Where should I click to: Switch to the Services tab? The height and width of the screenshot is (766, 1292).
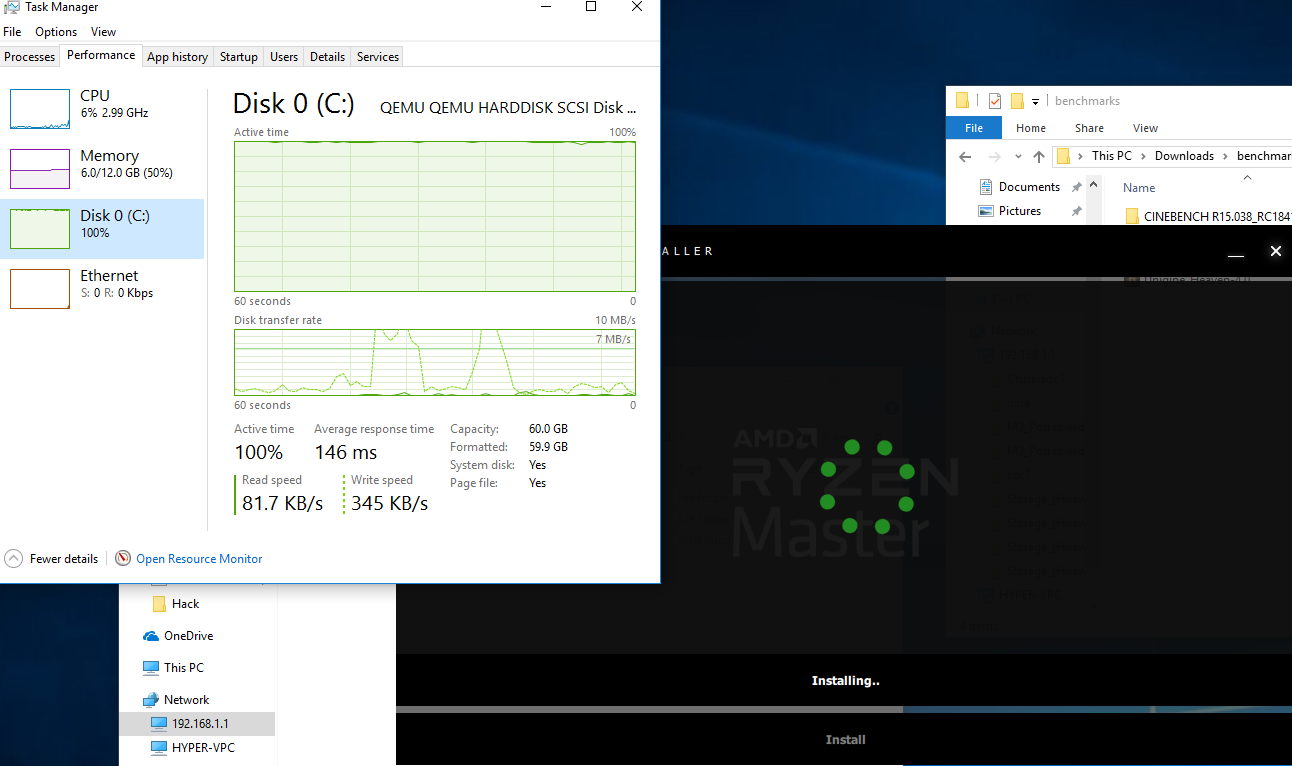378,57
